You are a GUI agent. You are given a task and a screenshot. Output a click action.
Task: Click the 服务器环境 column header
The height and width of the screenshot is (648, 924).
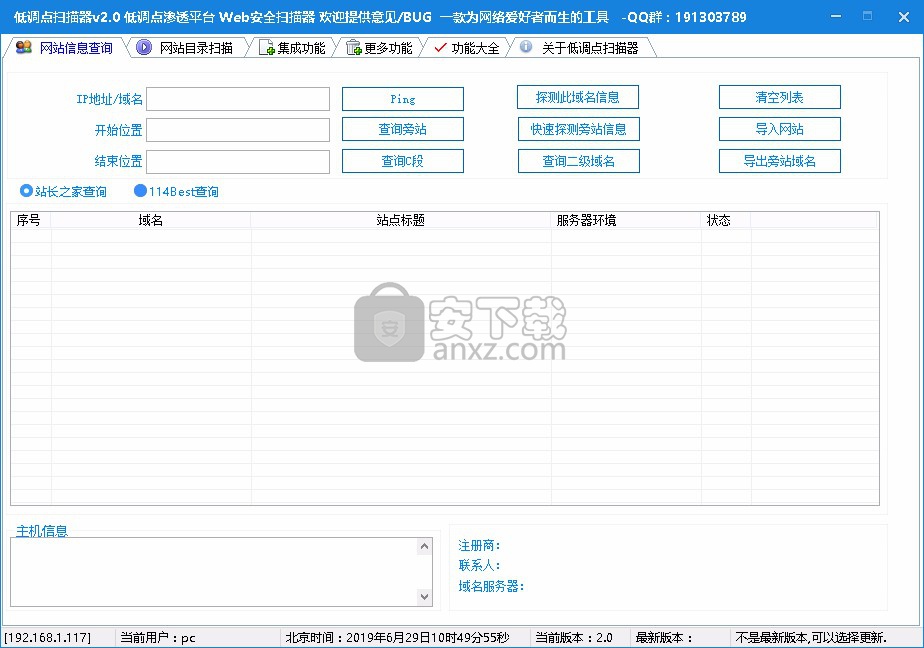point(626,220)
